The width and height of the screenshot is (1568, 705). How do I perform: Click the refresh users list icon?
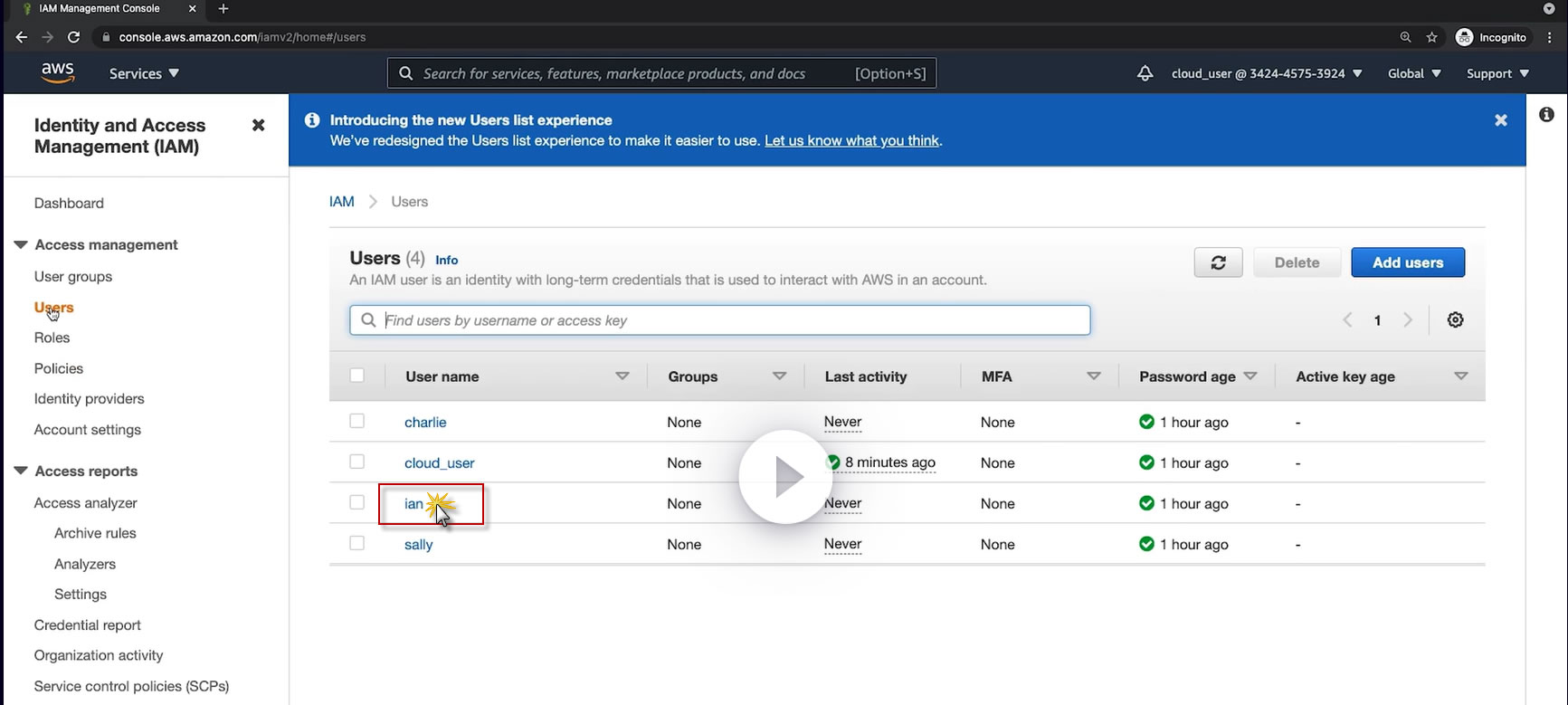click(1218, 262)
